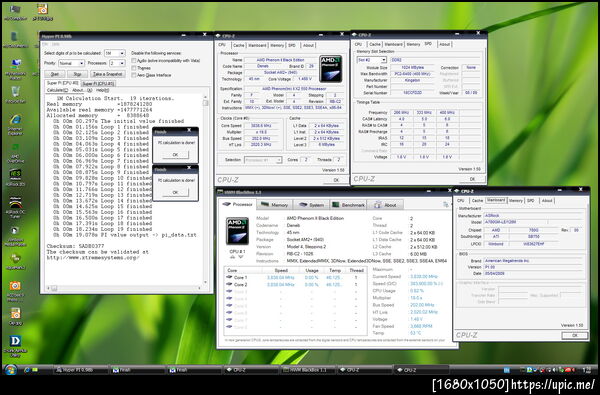Switch to Hyper PI 0.99b taskbar button

pos(81,370)
